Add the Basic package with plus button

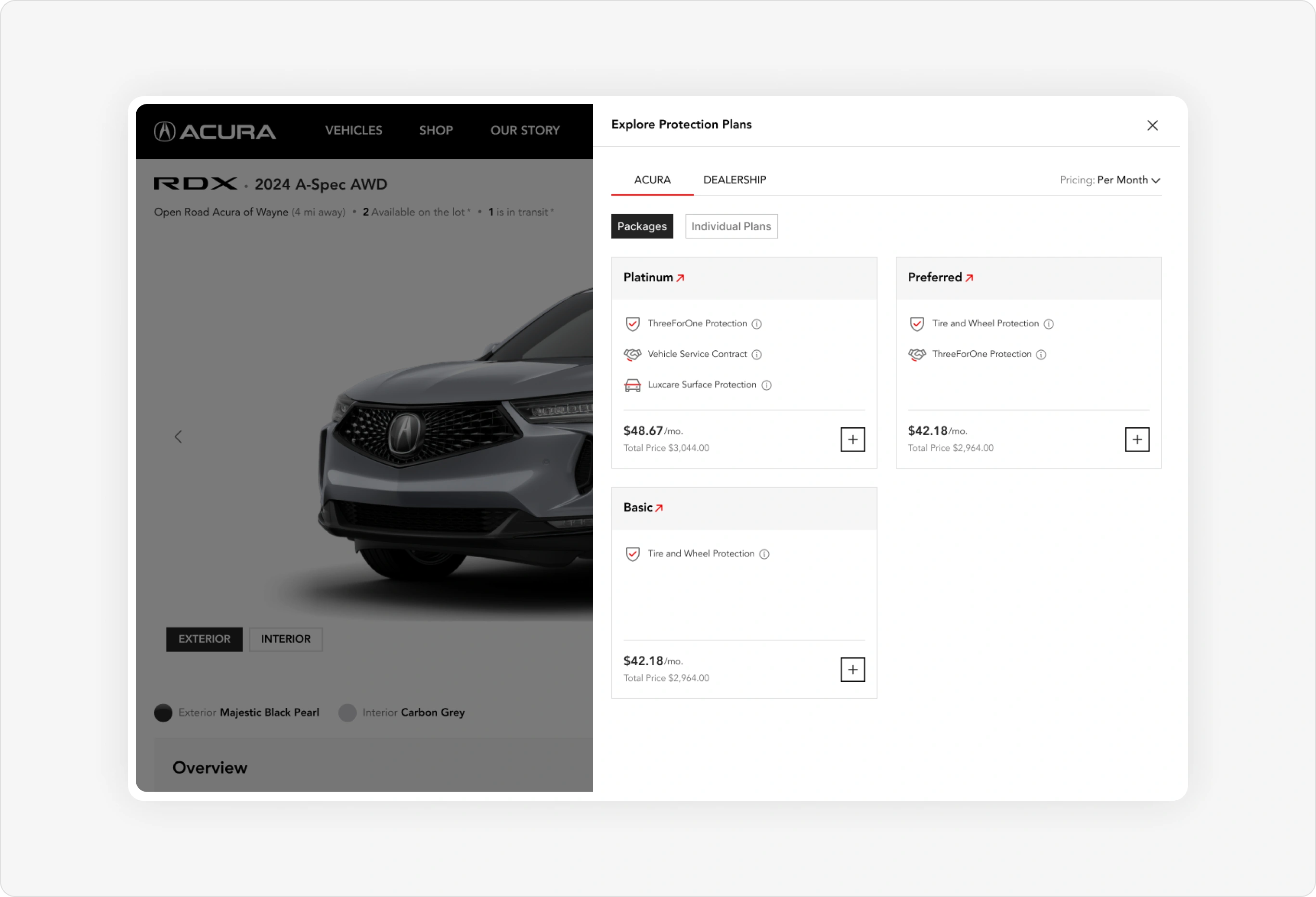tap(852, 670)
